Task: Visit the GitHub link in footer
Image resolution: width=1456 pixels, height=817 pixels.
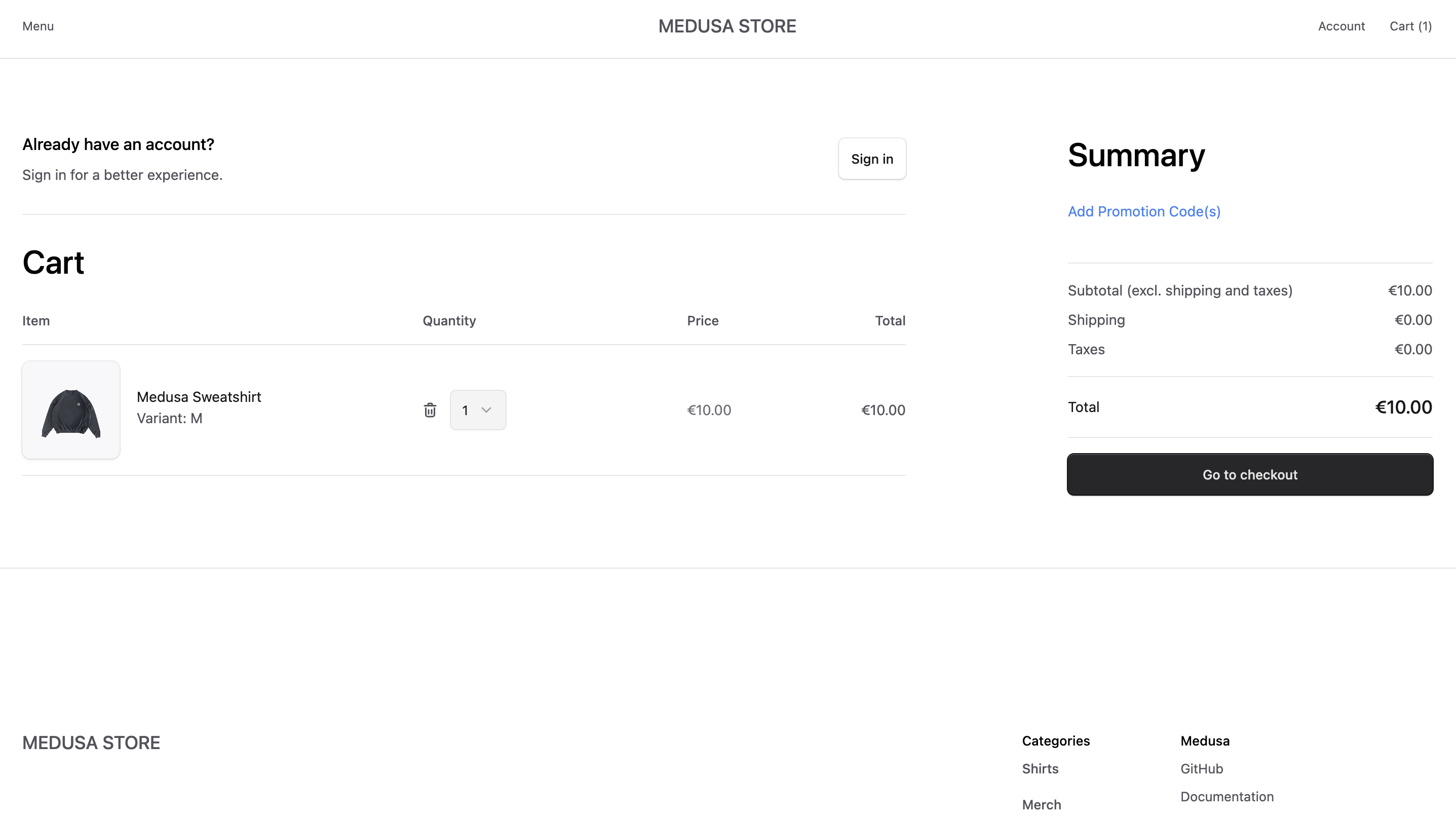Action: point(1201,769)
